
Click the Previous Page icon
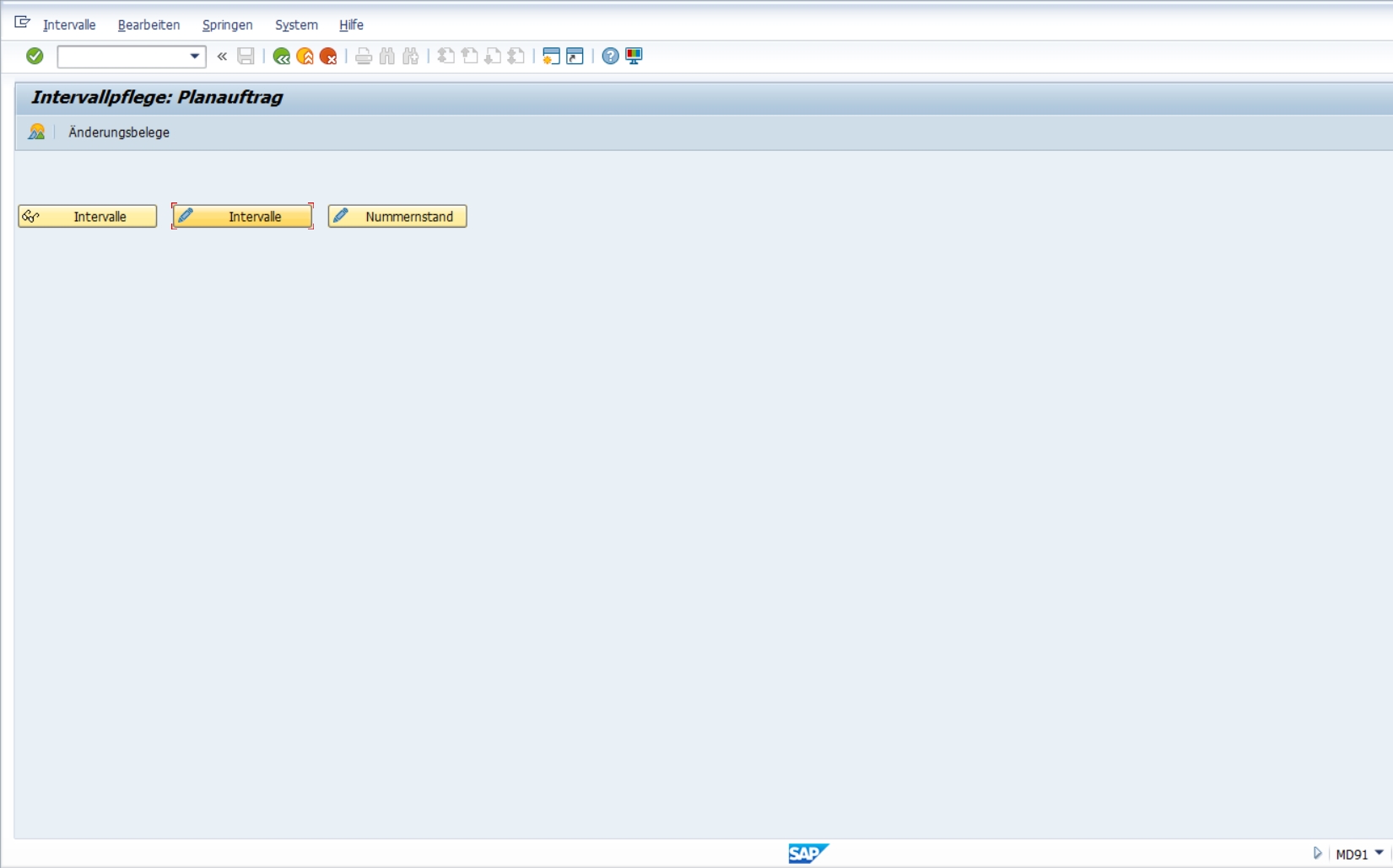470,57
